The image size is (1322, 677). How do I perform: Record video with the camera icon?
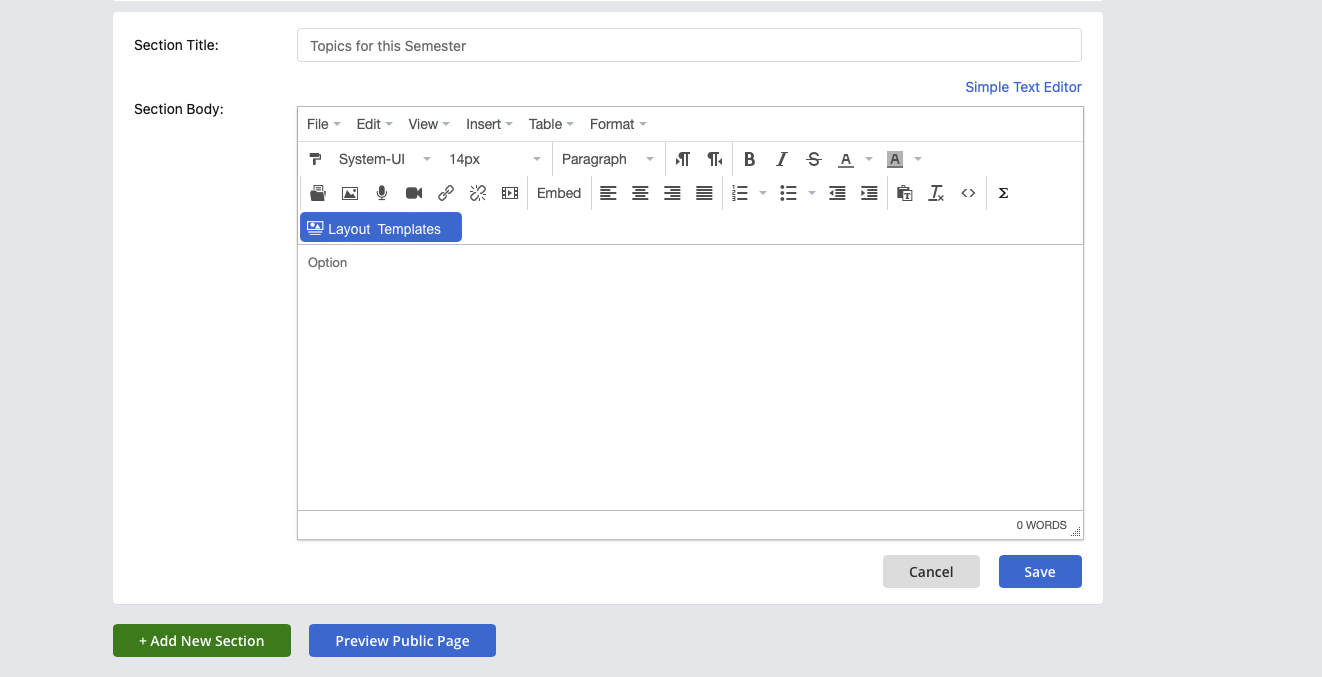[414, 193]
